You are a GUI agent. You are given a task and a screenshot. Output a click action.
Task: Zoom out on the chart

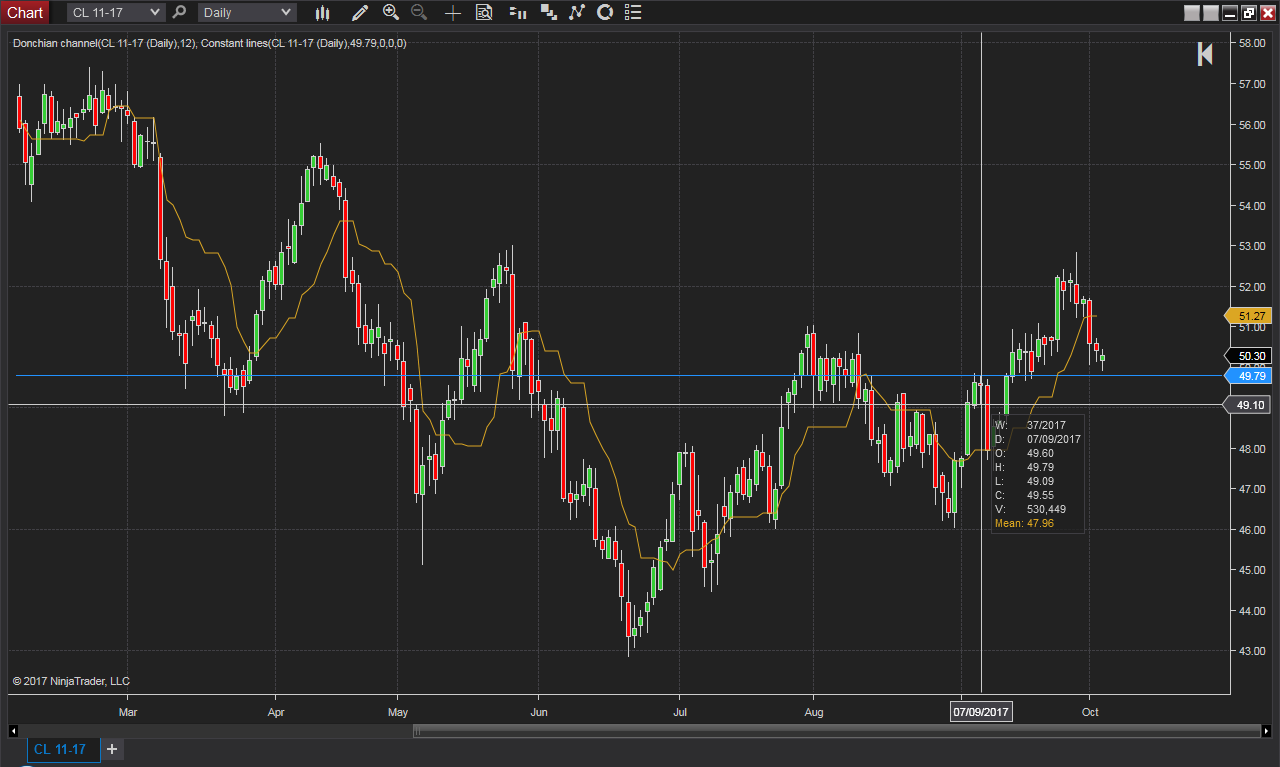(419, 13)
